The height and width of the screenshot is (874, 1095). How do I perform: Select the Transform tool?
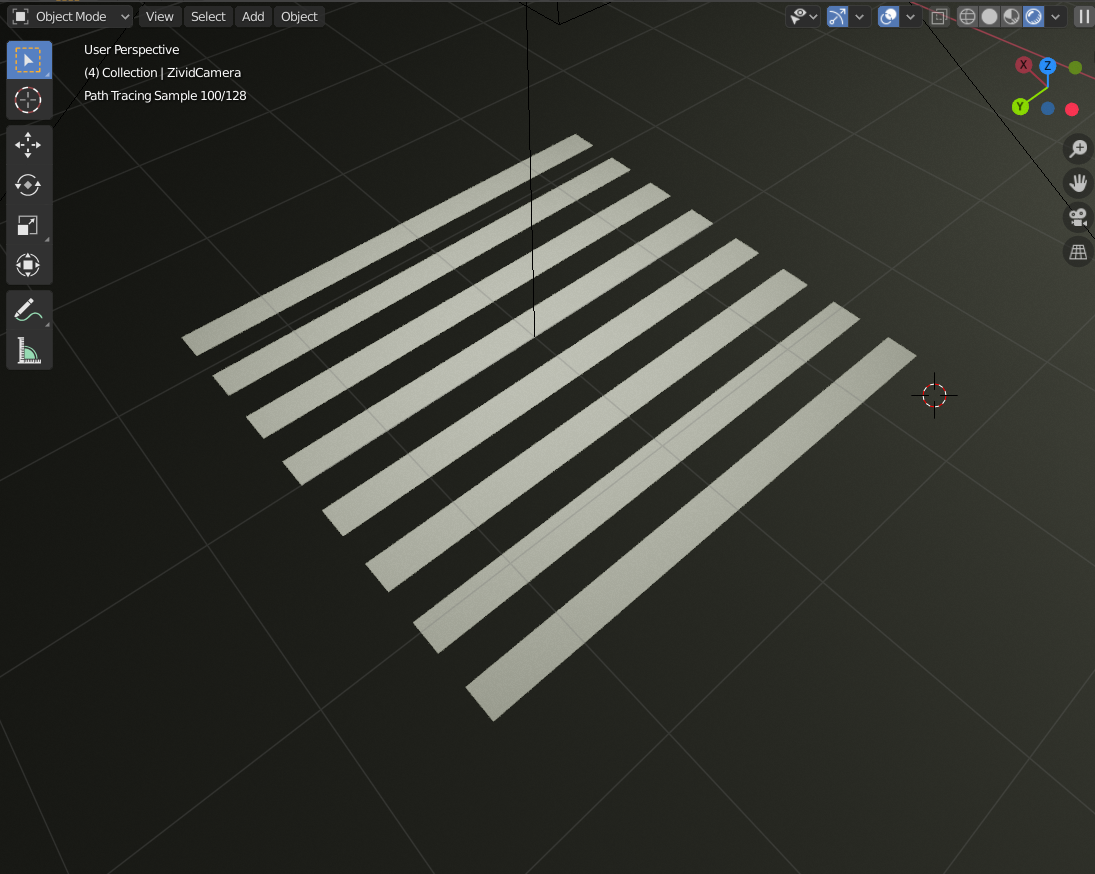(28, 264)
